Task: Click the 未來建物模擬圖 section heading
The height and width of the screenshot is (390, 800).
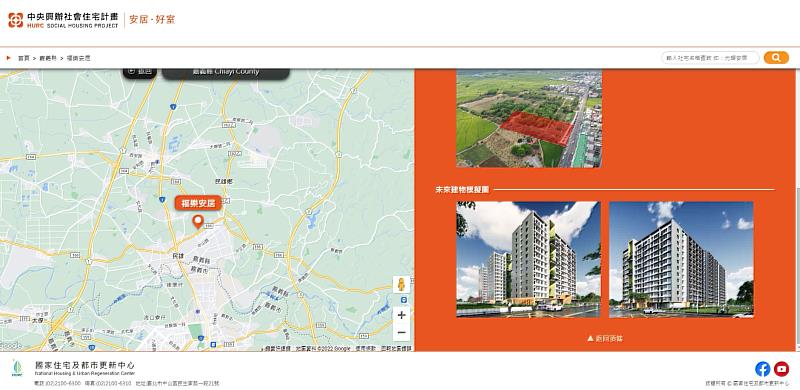Action: tap(462, 189)
